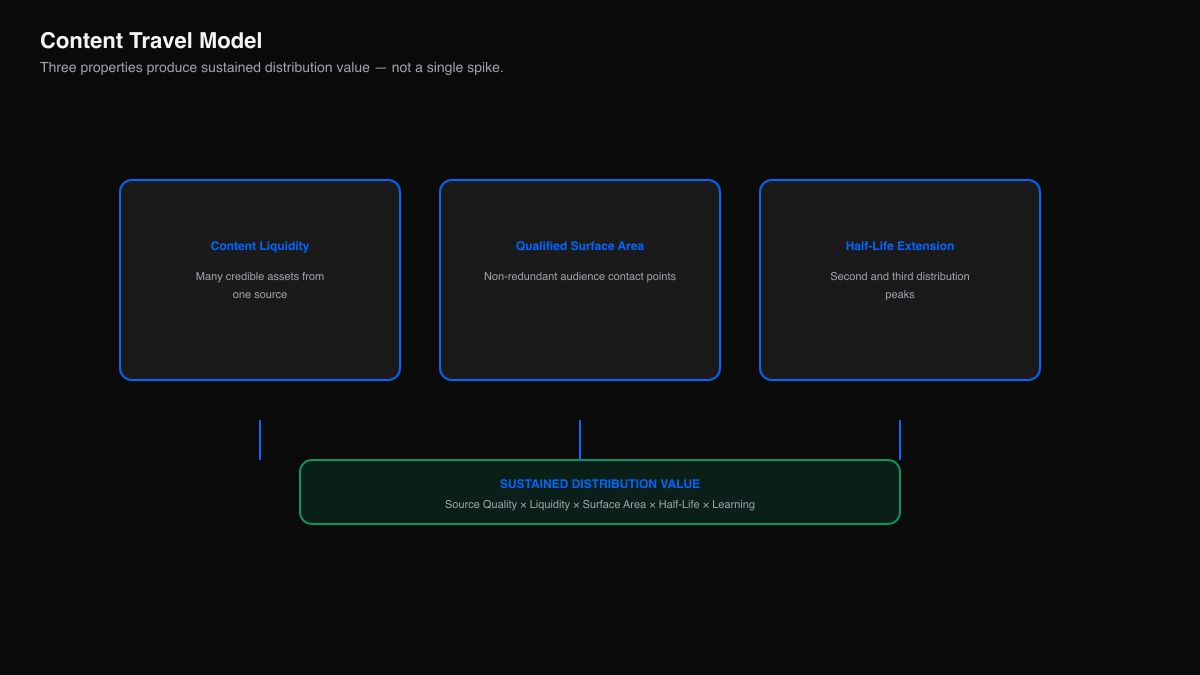Screen dimensions: 1200x675
Task: Select the Qualified Surface Area card
Action: 580,280
